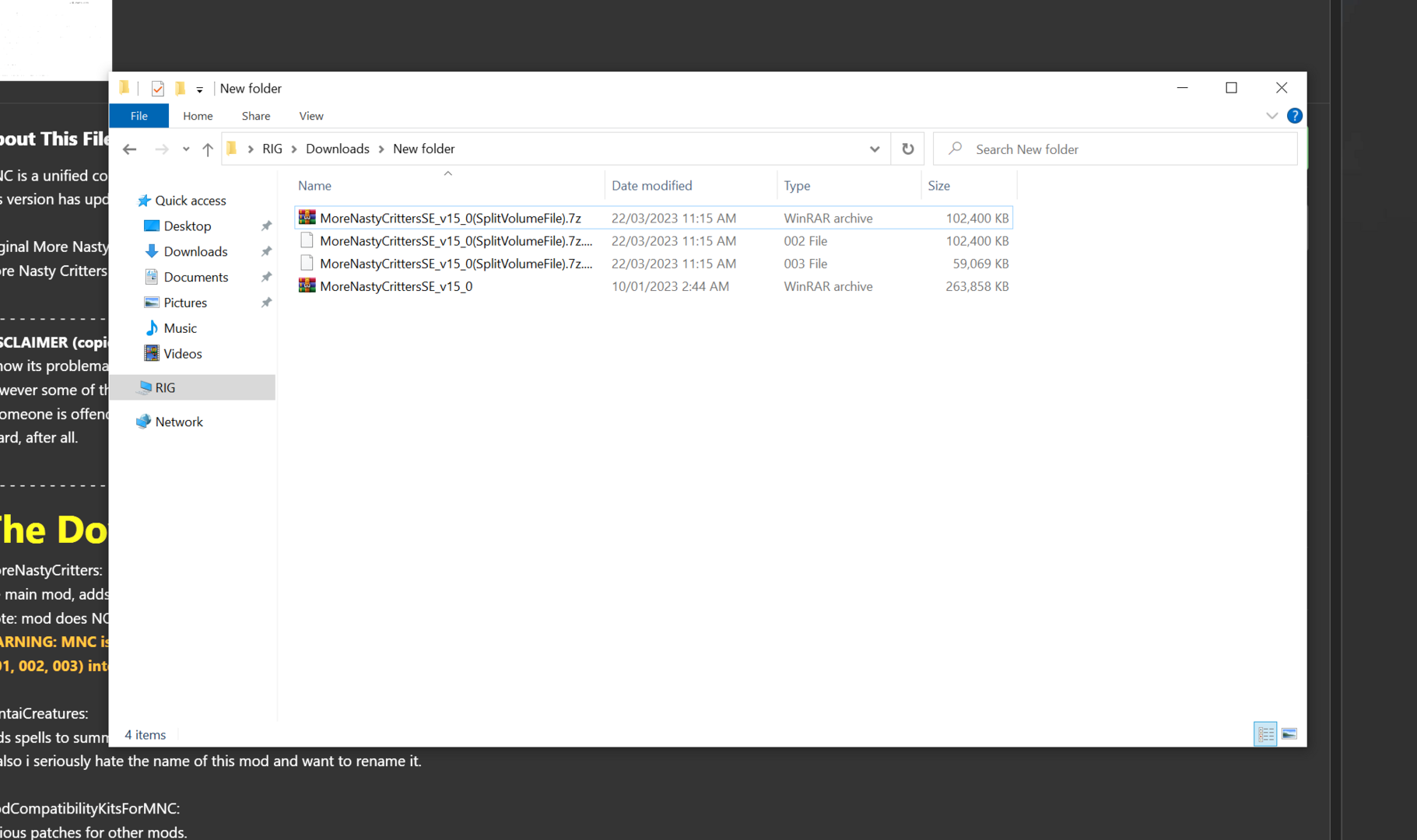Open the address bar history dropdown
1417x840 pixels.
(875, 149)
